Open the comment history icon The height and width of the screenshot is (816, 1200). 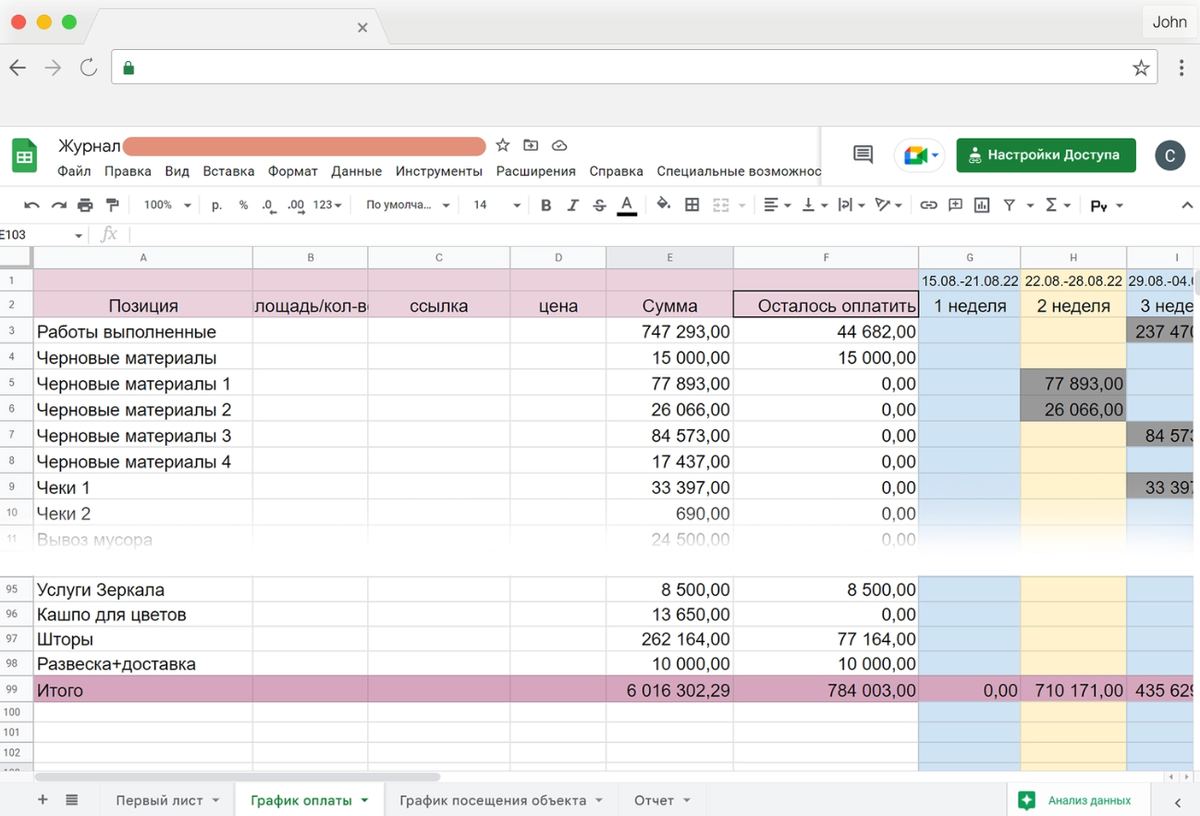[863, 155]
